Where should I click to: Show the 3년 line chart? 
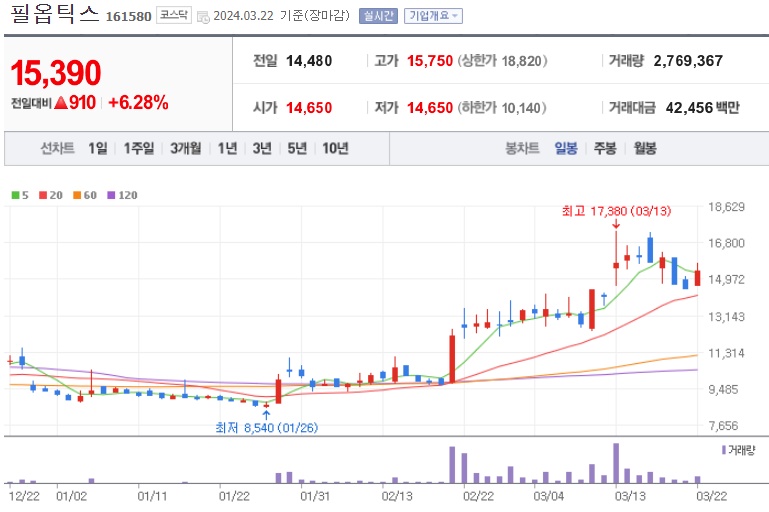pos(262,148)
